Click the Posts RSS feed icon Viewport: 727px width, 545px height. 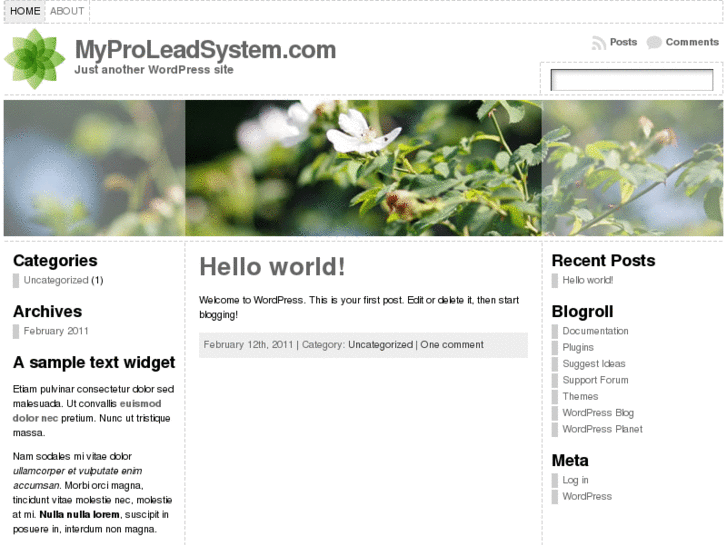click(599, 43)
